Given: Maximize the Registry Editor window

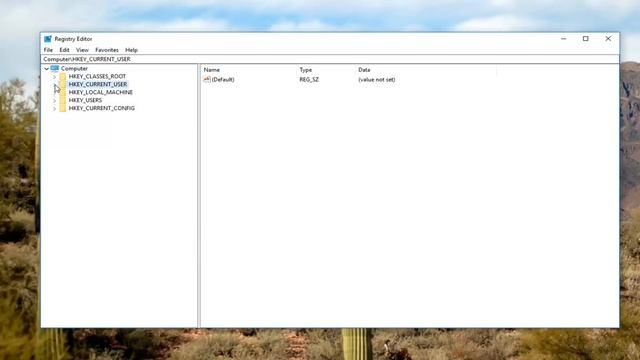Looking at the screenshot, I should pyautogui.click(x=586, y=39).
